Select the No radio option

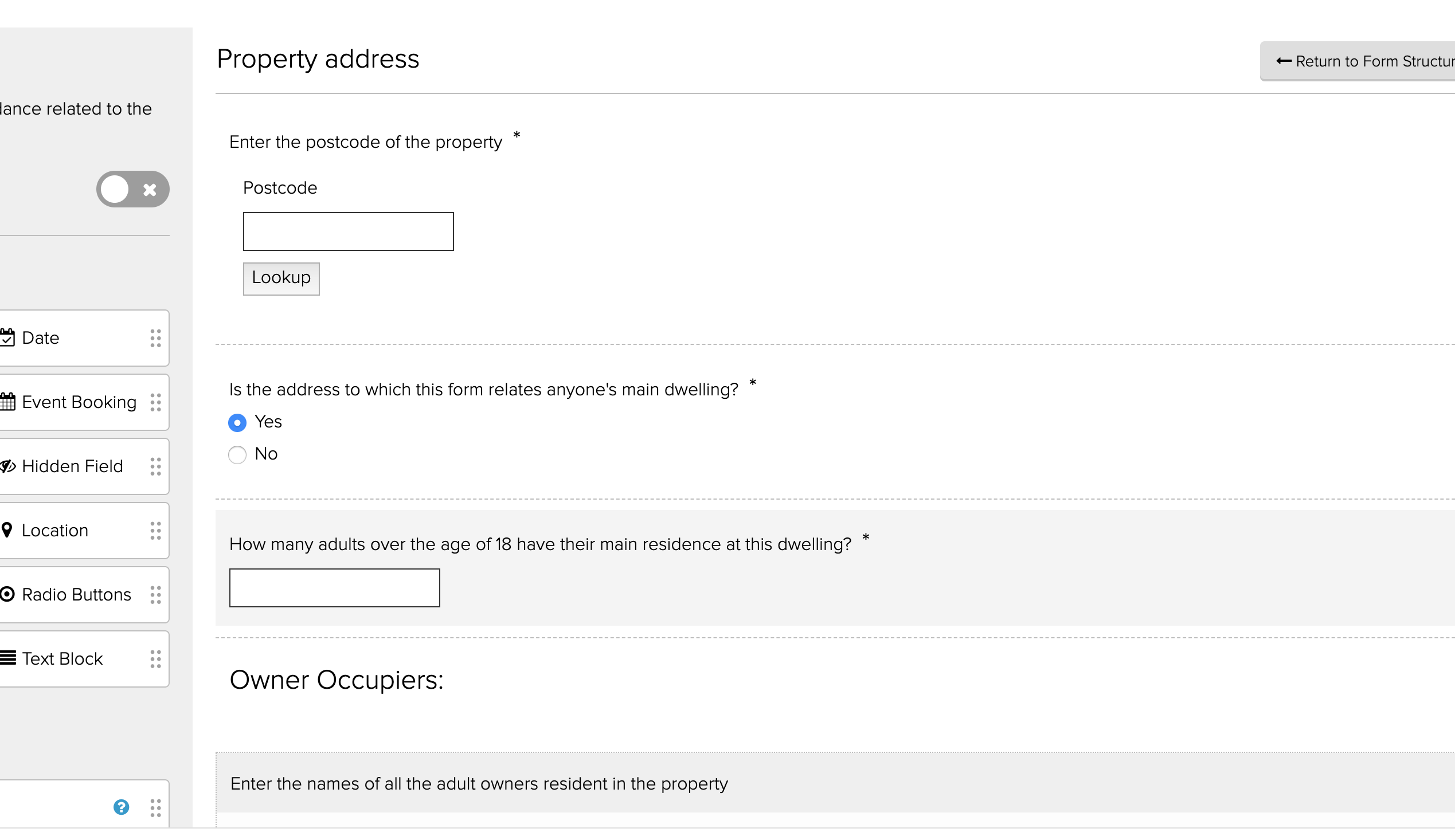click(x=237, y=455)
